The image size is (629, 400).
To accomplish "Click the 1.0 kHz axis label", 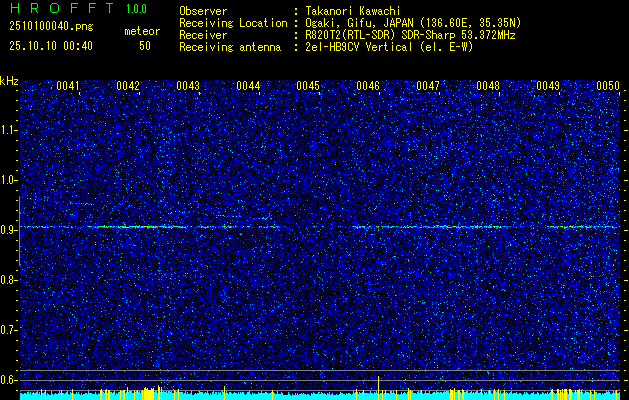I will point(9,180).
